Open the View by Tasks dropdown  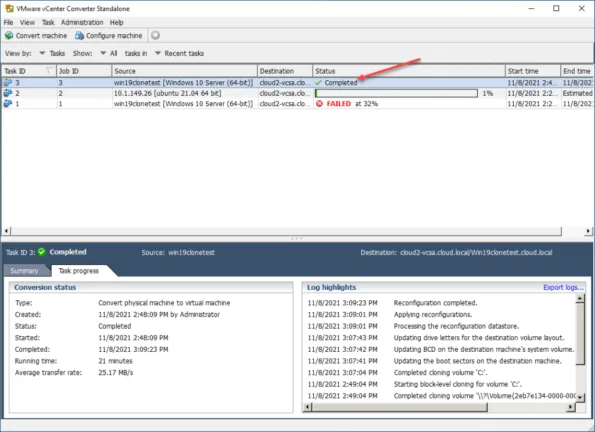click(52, 54)
